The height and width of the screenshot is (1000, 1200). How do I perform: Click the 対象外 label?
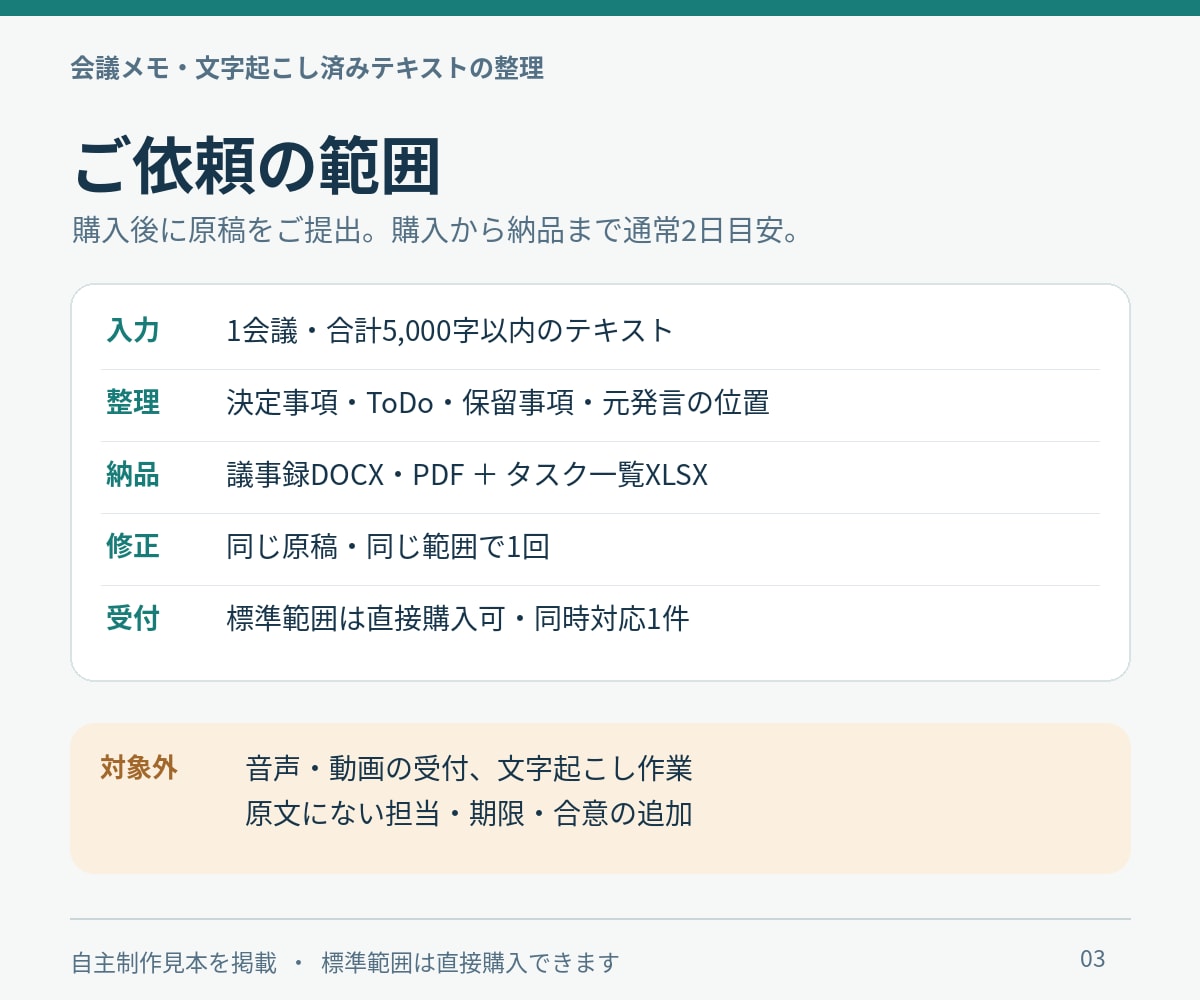(139, 768)
